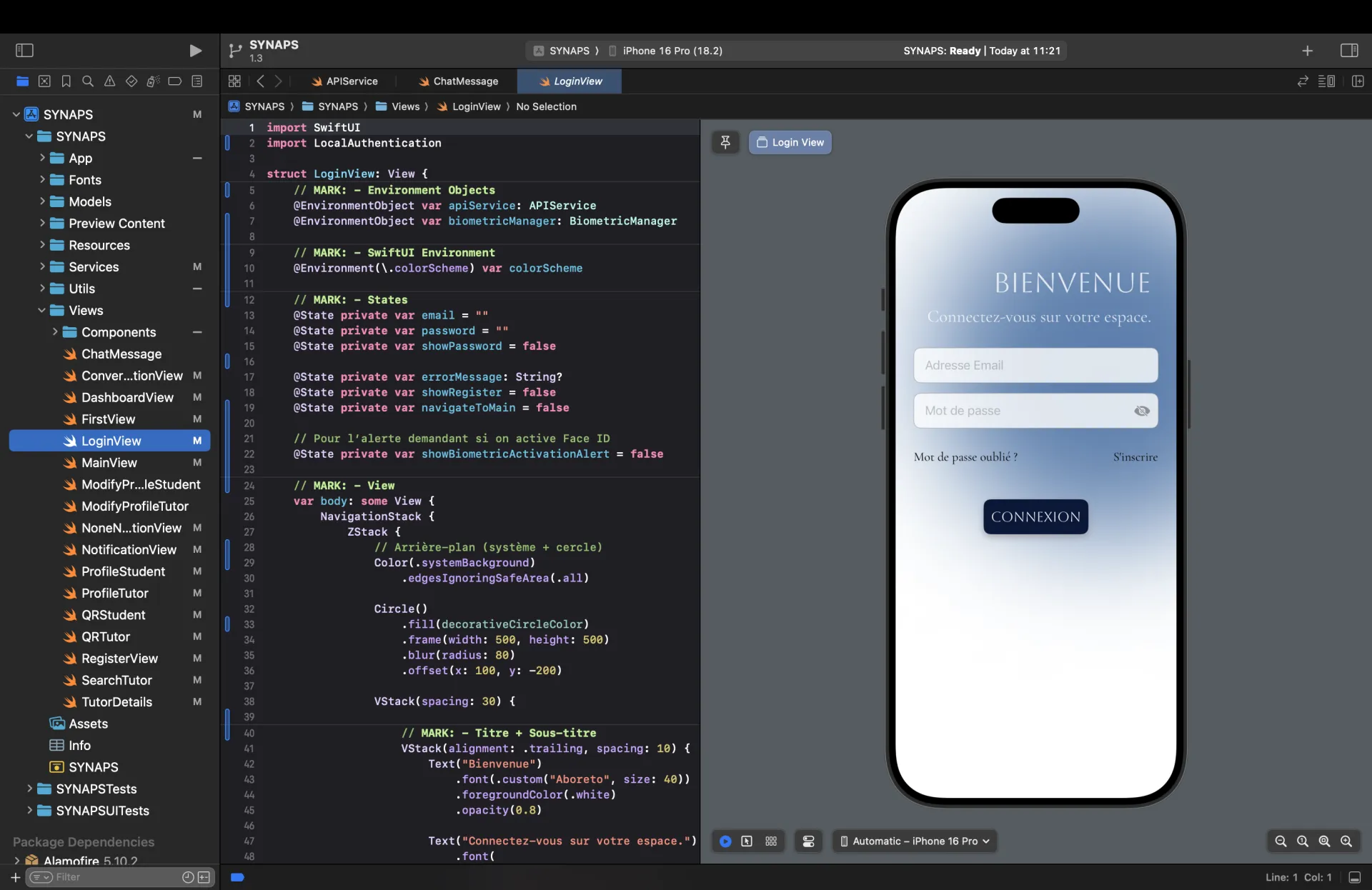Screen dimensions: 1372x890
Task: Toggle the navigator sidebar
Action: pos(24,51)
